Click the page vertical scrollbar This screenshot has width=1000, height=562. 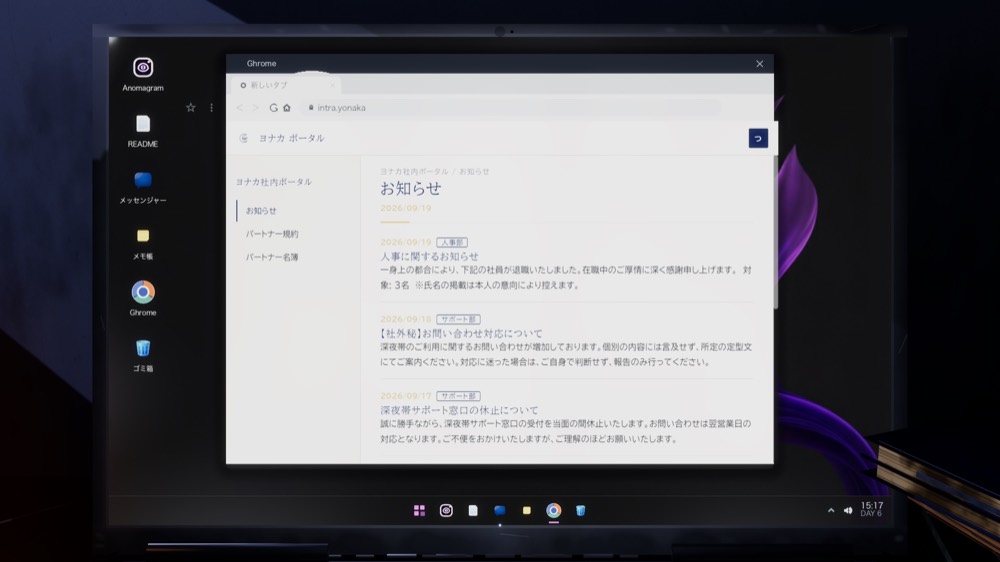[776, 233]
